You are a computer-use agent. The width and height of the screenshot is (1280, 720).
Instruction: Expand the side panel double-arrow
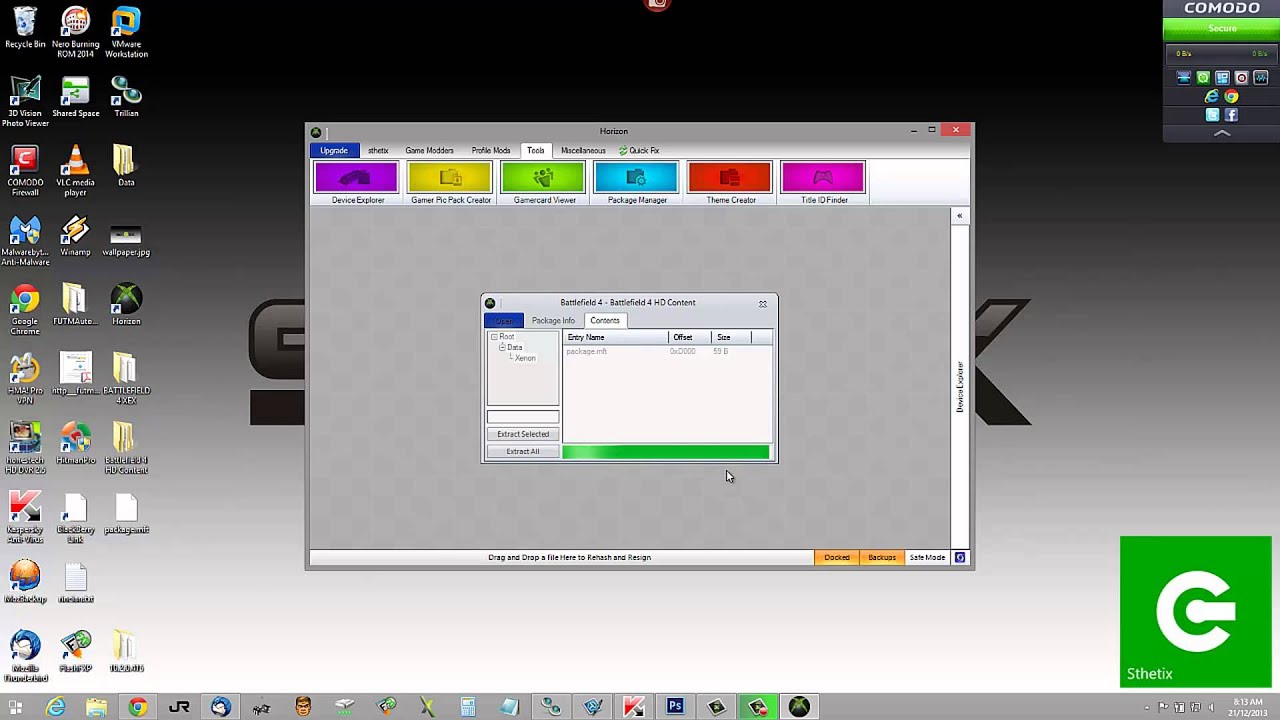point(959,216)
